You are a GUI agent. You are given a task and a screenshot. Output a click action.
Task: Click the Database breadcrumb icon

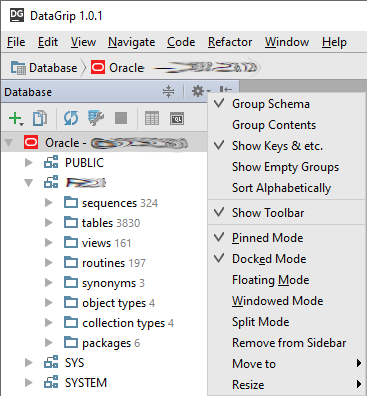[x=18, y=68]
